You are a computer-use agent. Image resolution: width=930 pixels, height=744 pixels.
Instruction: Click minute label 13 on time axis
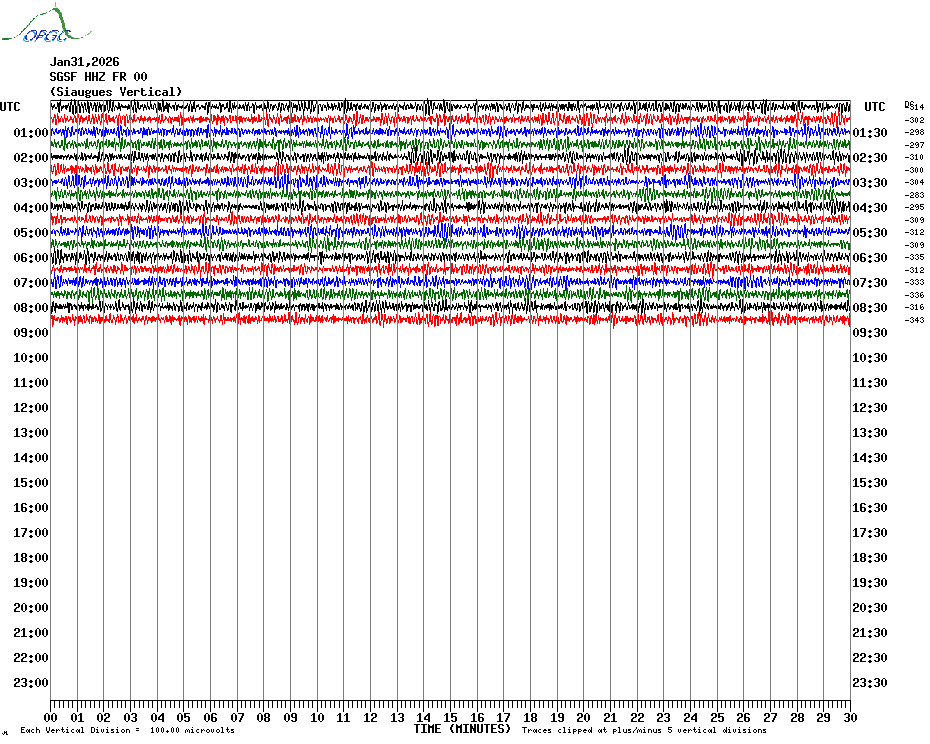397,717
